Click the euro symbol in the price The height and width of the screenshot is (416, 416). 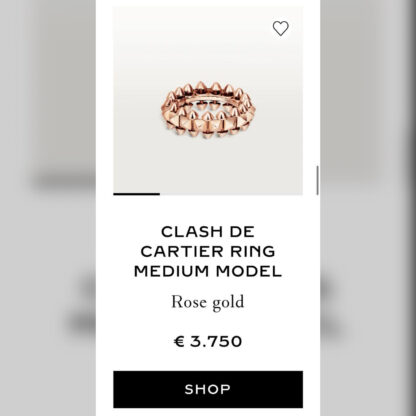click(x=179, y=342)
